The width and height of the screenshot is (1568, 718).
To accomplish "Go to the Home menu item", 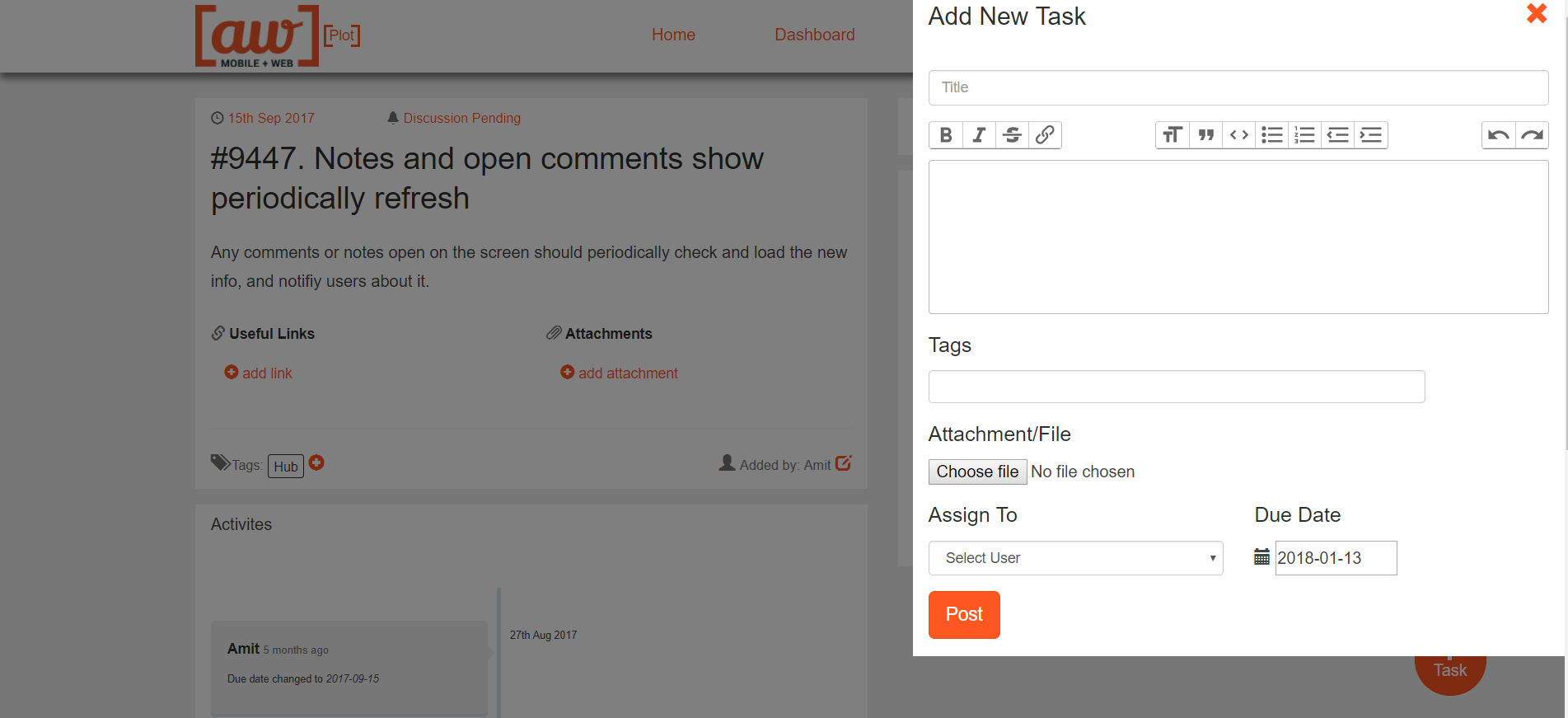I will click(x=673, y=35).
